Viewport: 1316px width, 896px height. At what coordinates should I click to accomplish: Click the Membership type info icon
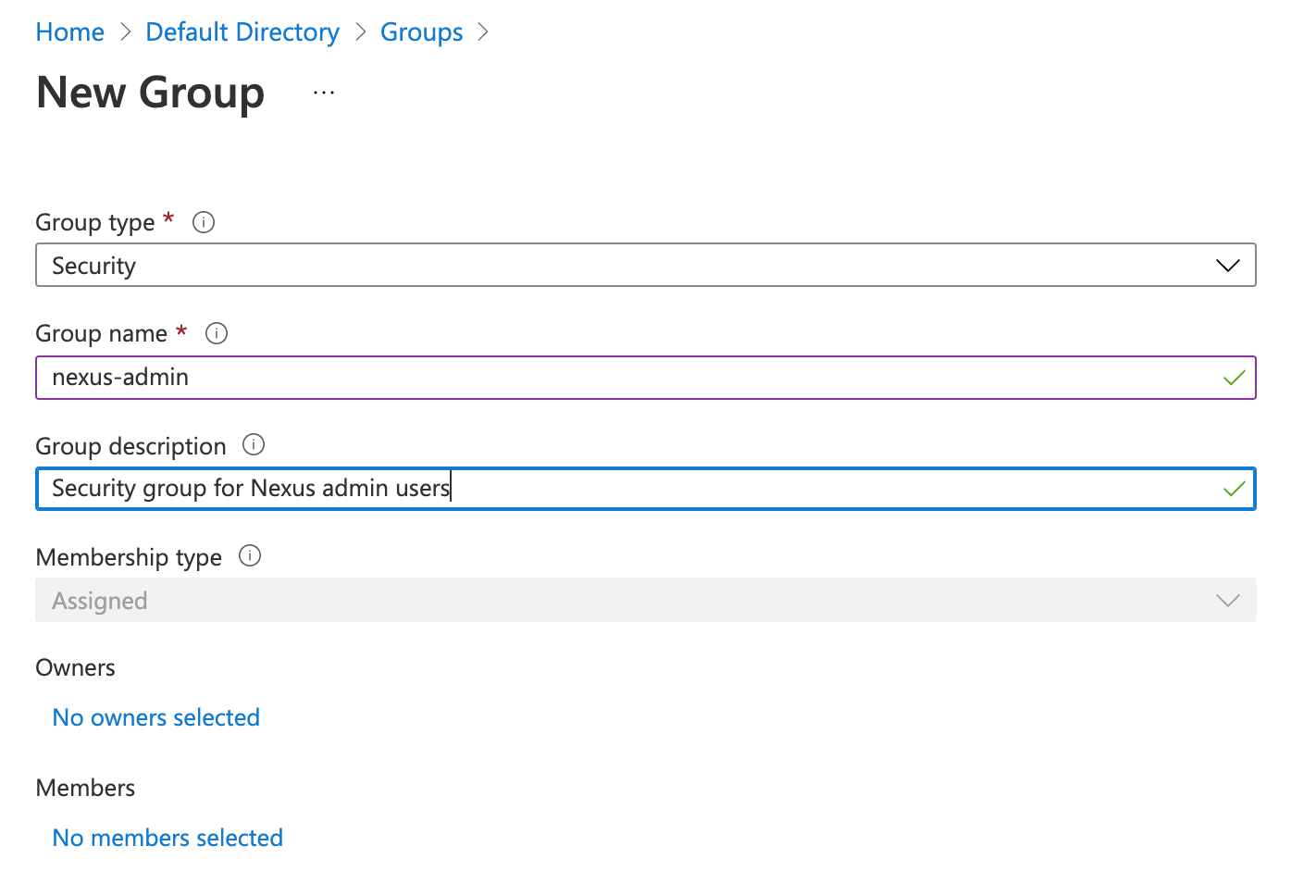(250, 556)
